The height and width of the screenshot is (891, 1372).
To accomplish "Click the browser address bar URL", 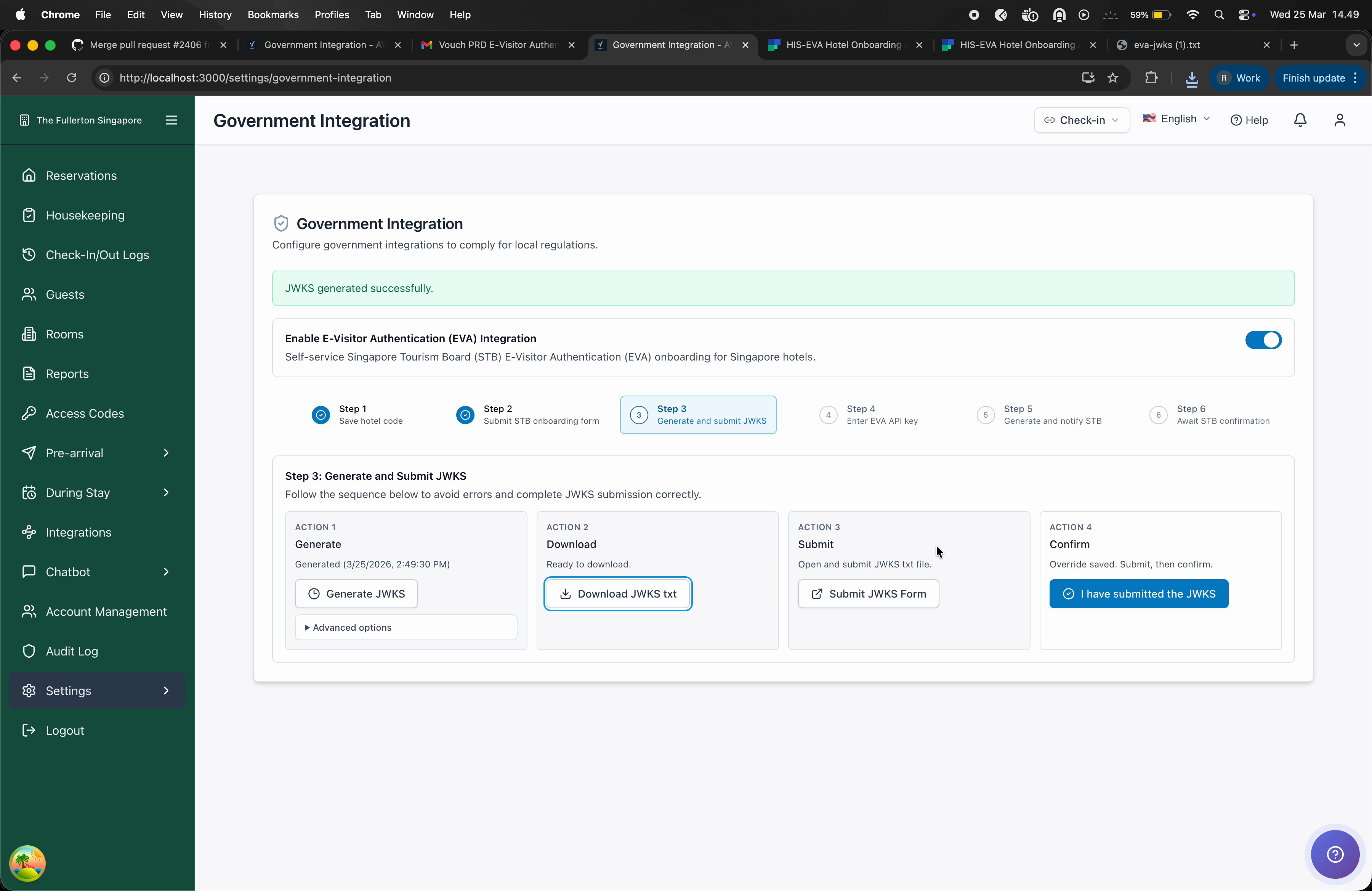I will (x=255, y=78).
